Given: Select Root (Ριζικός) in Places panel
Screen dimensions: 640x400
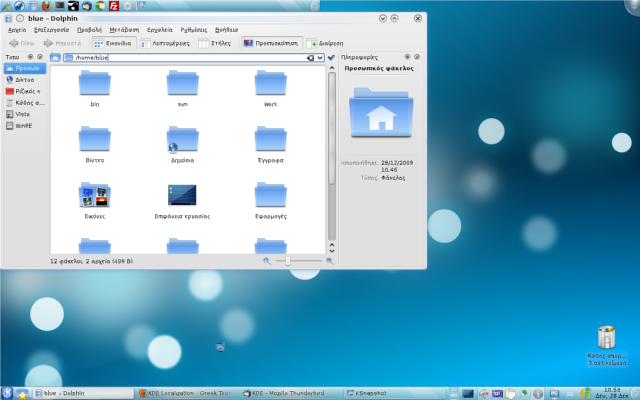Looking at the screenshot, I should [25, 91].
